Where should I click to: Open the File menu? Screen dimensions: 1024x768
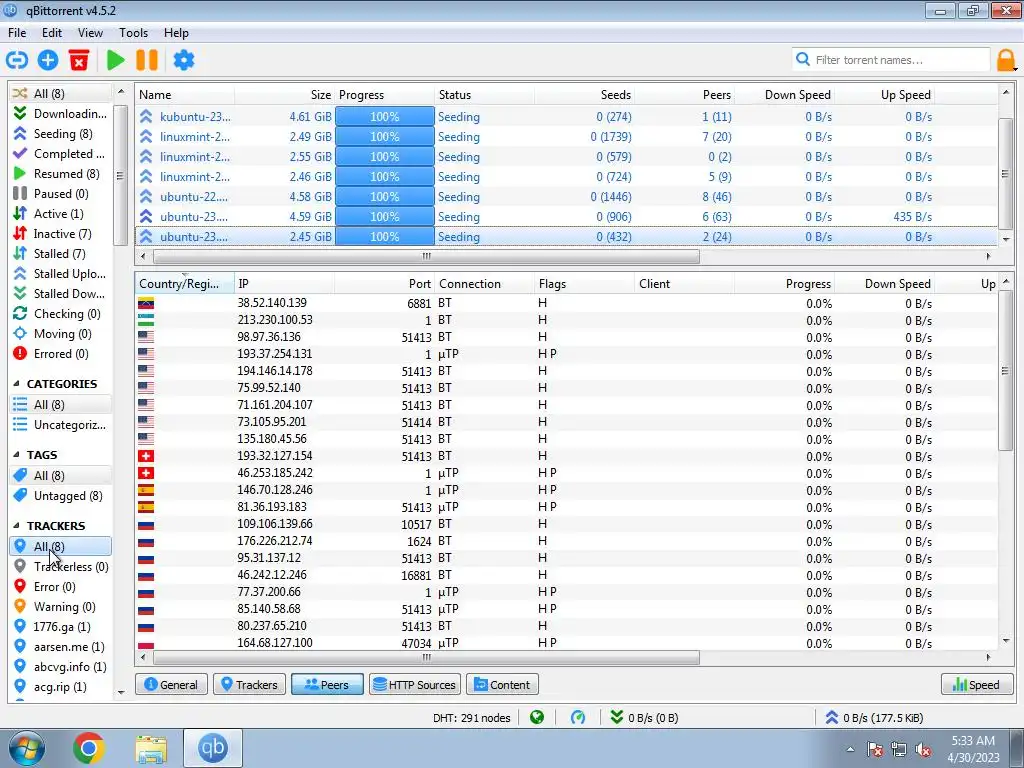(x=17, y=33)
